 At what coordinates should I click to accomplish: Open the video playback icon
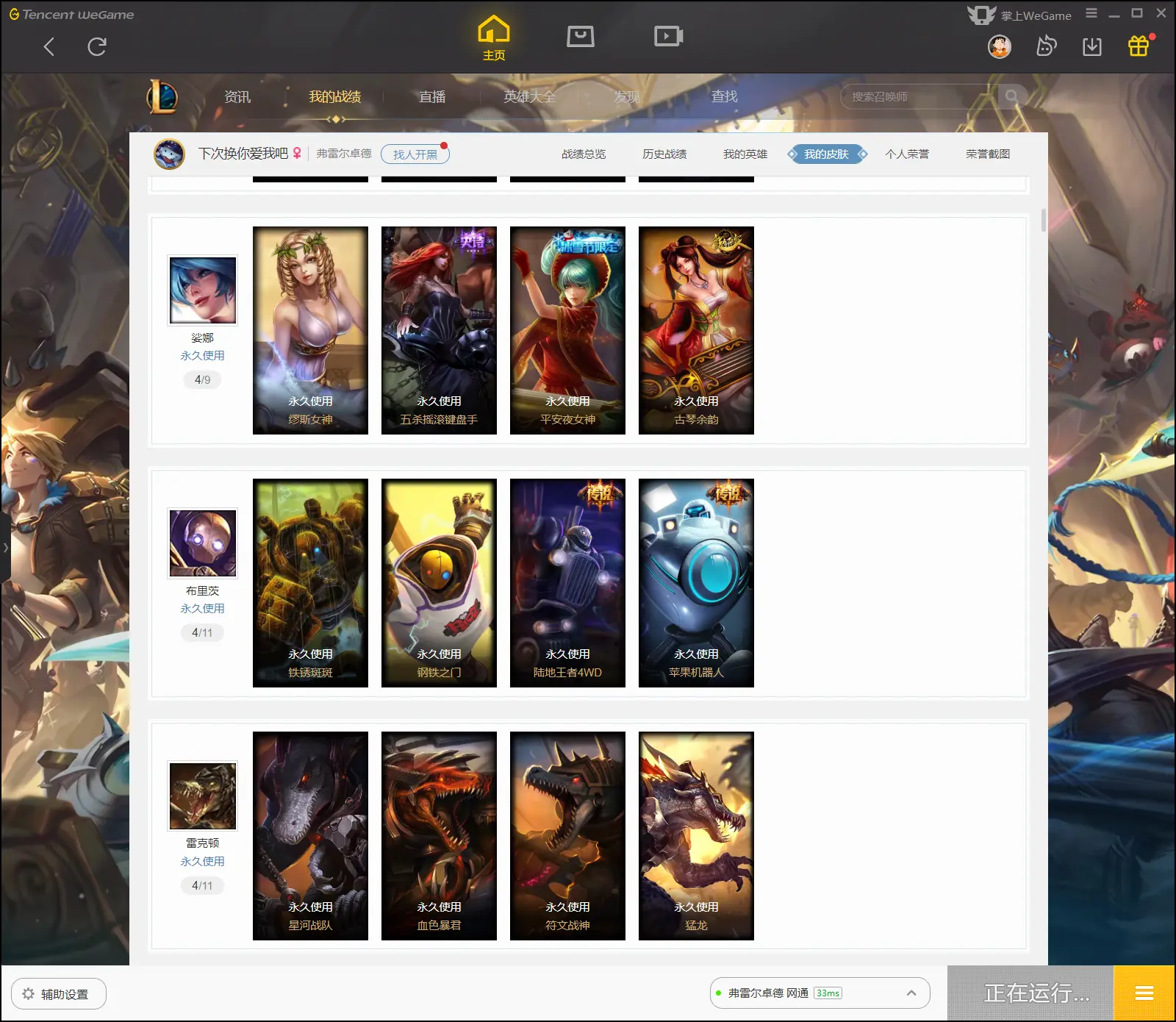tap(669, 36)
